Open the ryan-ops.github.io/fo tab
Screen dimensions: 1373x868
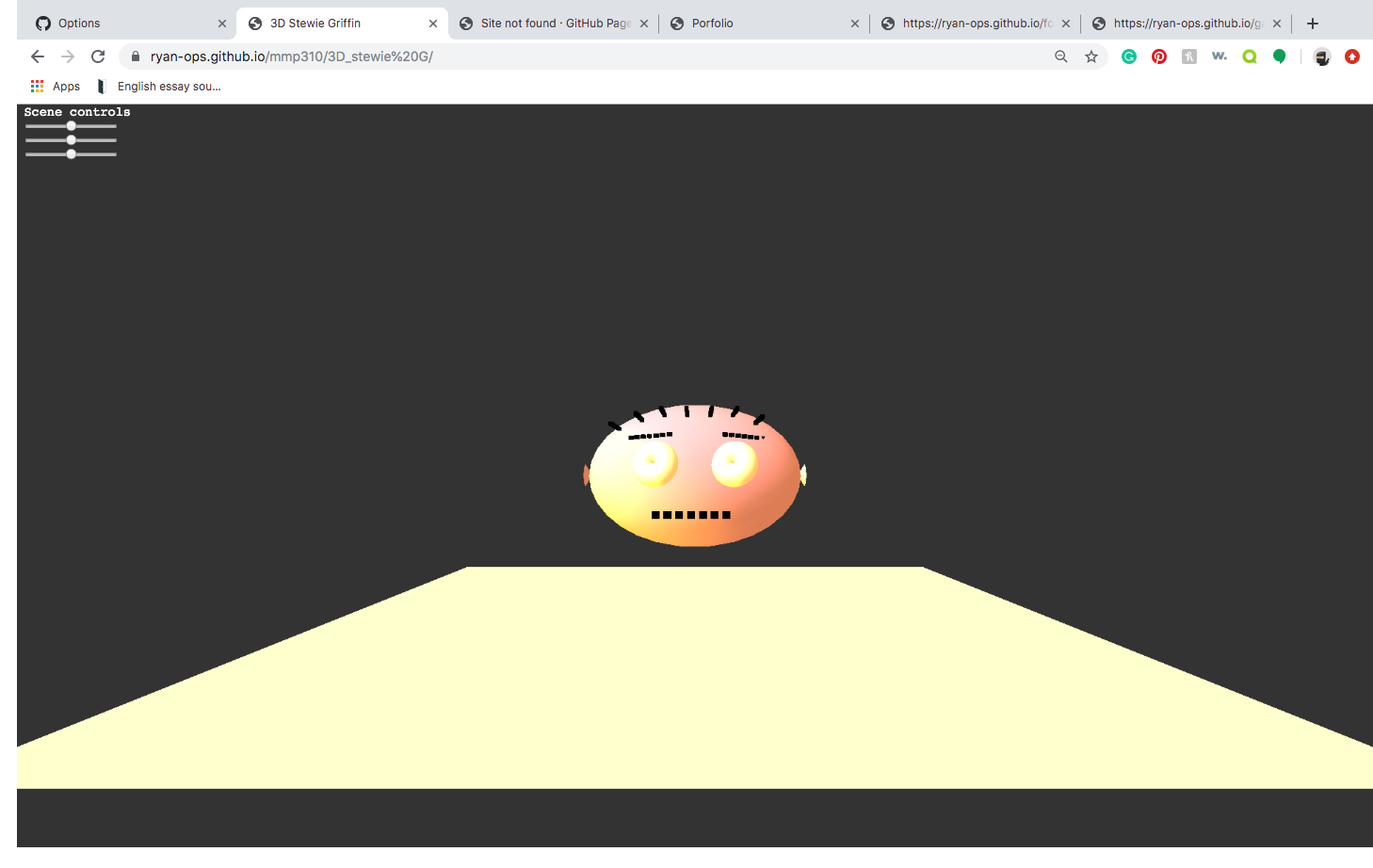pyautogui.click(x=975, y=24)
